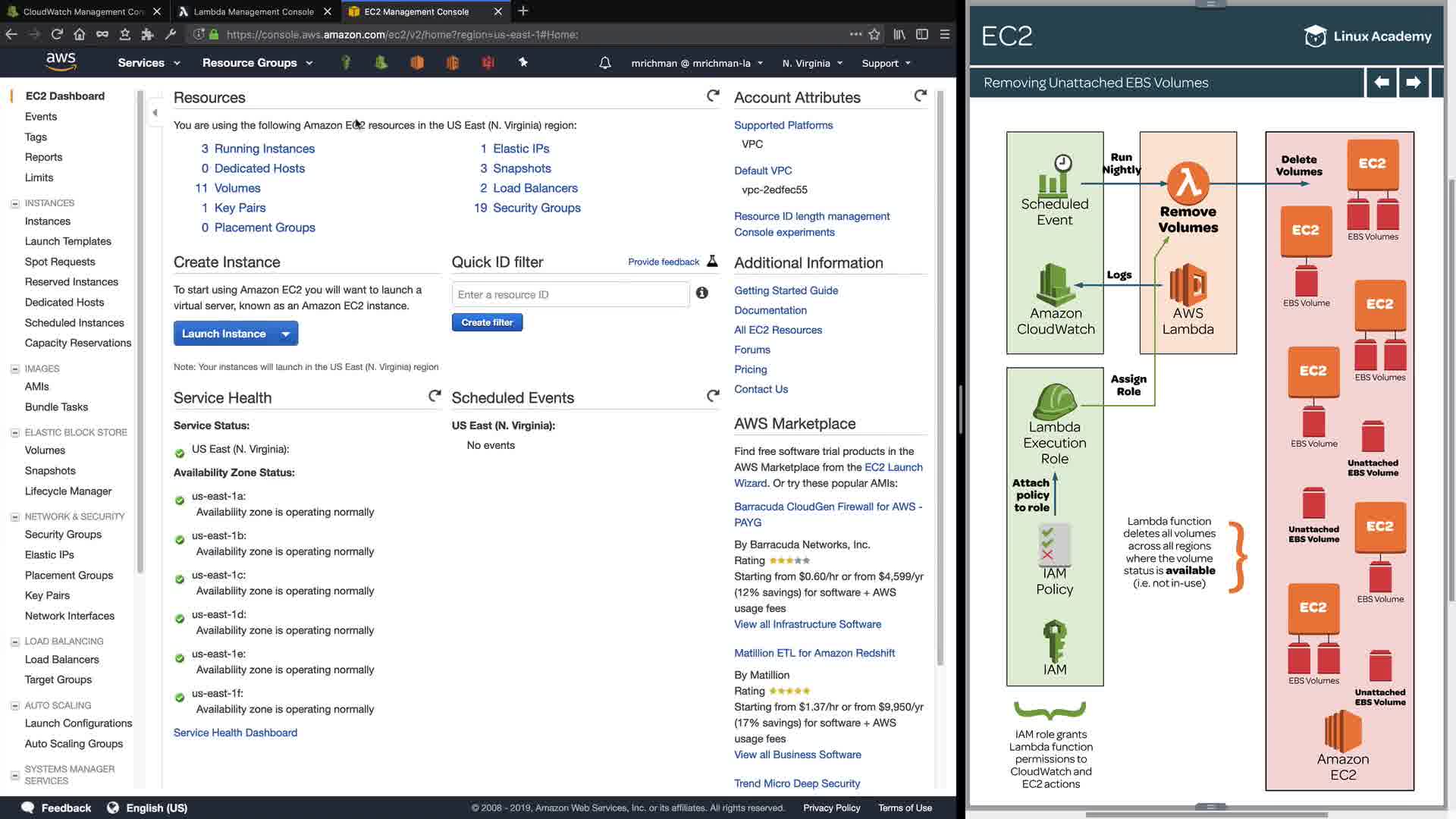Image resolution: width=1456 pixels, height=819 pixels.
Task: Click the Quick ID filter info icon
Action: 702,293
